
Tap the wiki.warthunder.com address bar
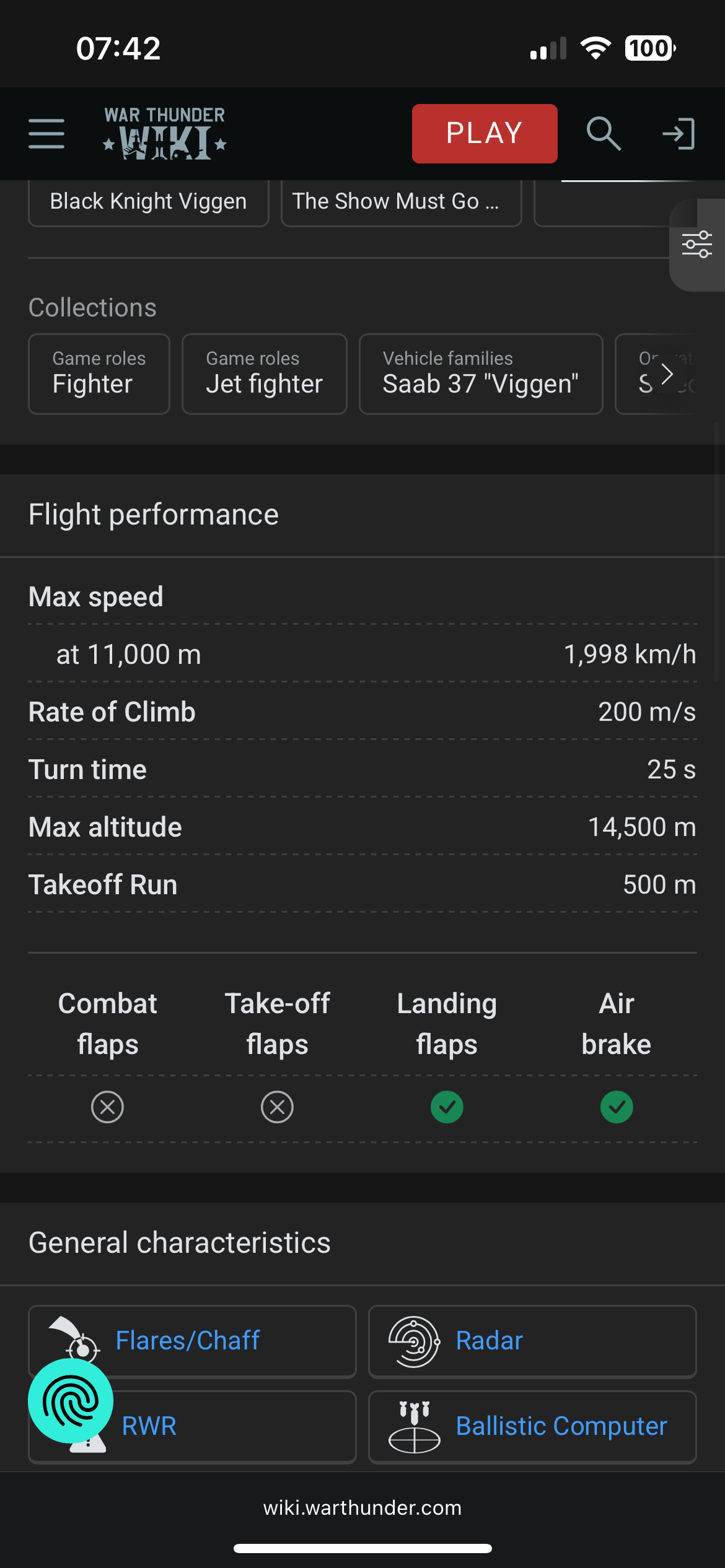(x=362, y=1507)
